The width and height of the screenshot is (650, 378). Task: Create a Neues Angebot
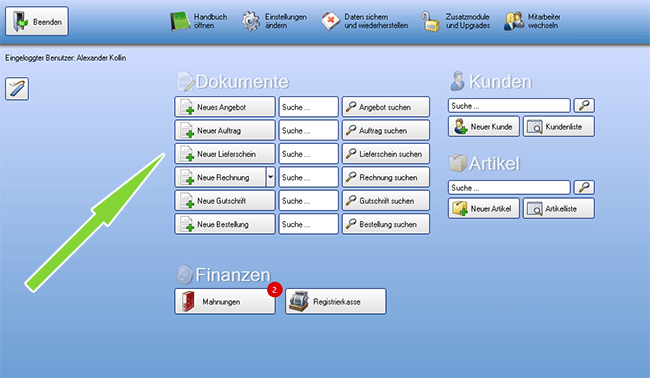225,107
